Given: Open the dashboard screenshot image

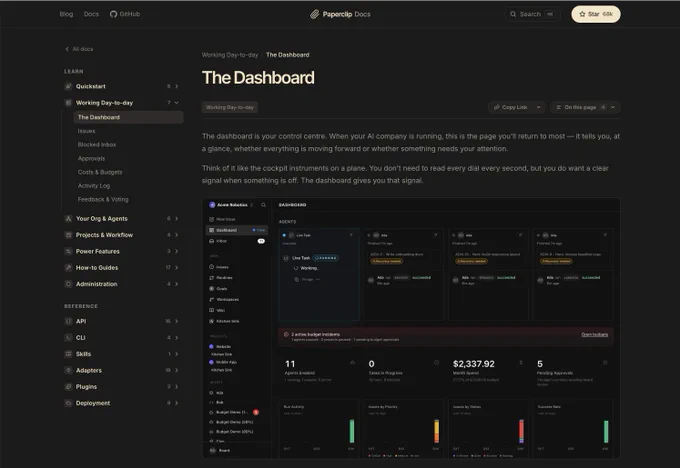Looking at the screenshot, I should [411, 328].
